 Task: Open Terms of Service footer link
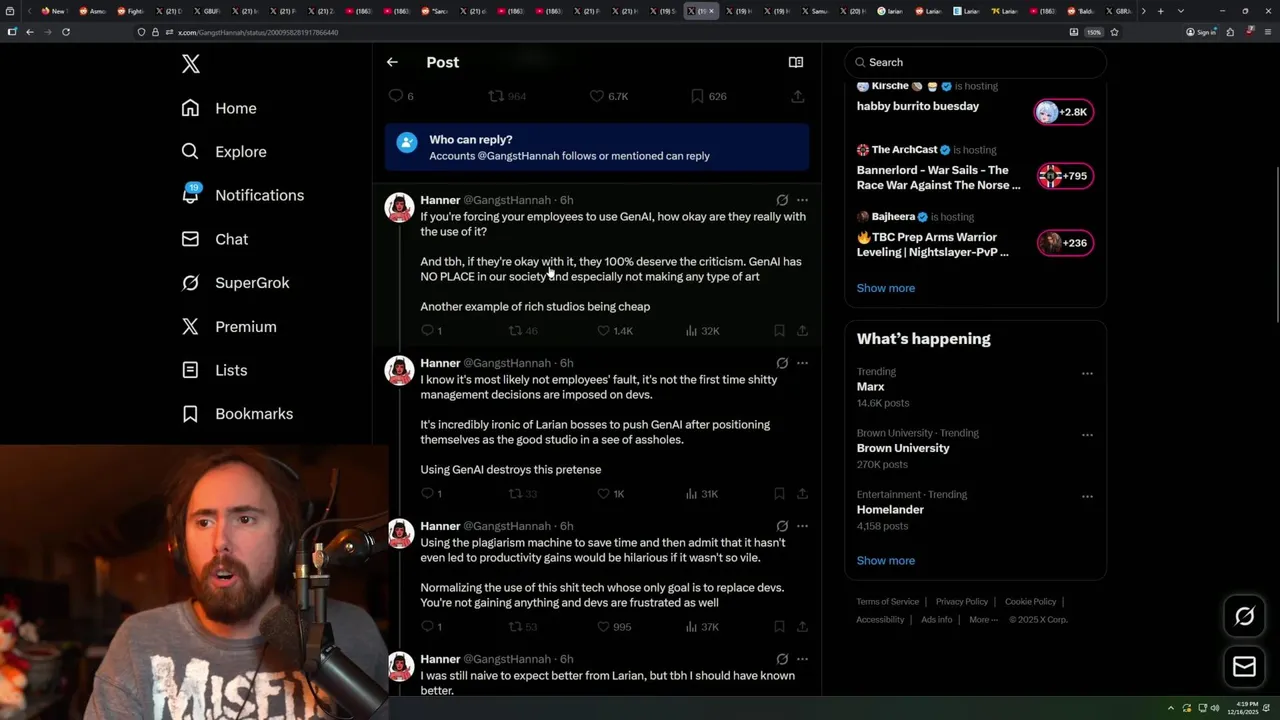point(887,602)
